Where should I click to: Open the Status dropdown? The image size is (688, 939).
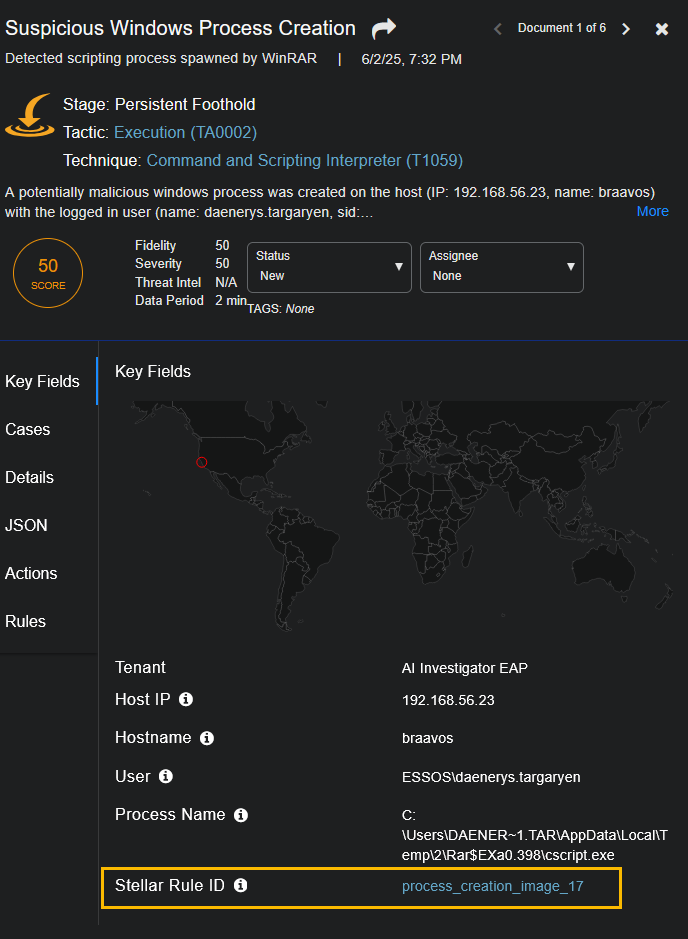pos(329,267)
